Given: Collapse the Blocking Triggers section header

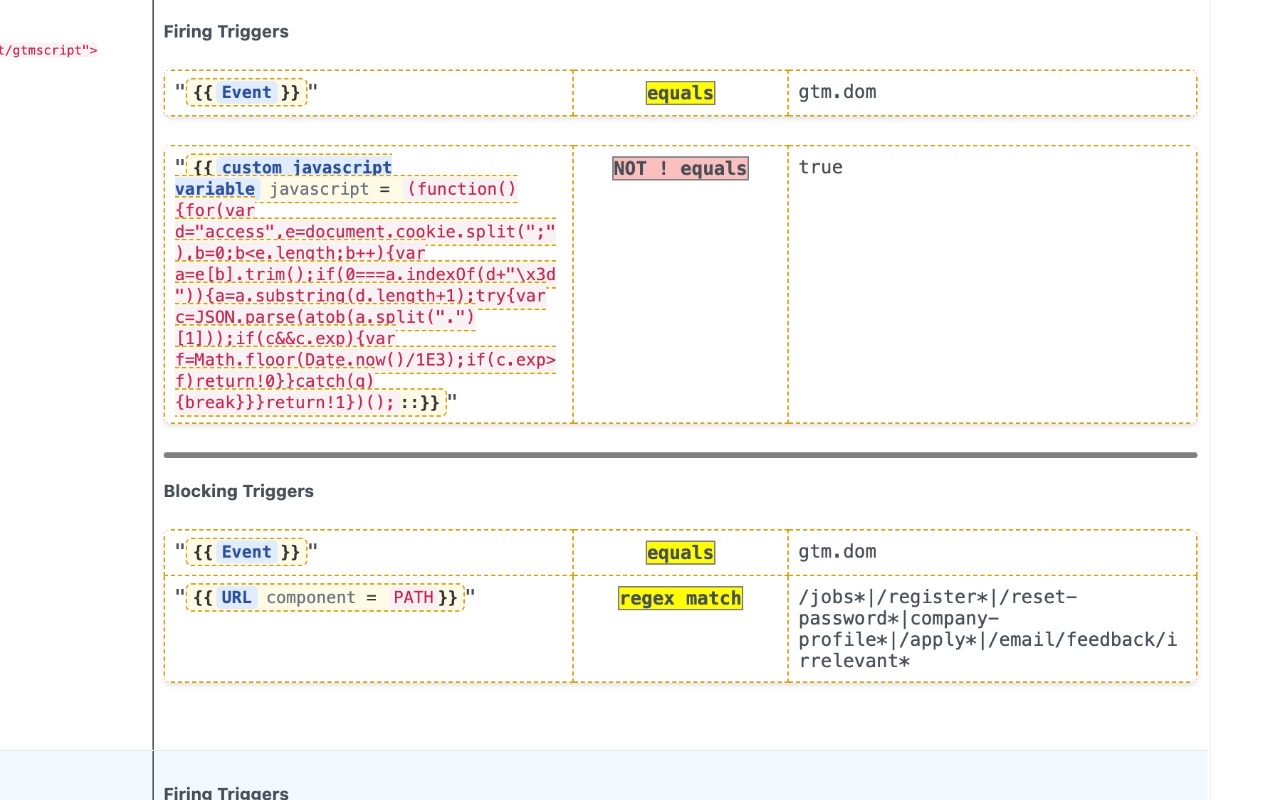Looking at the screenshot, I should [x=239, y=491].
